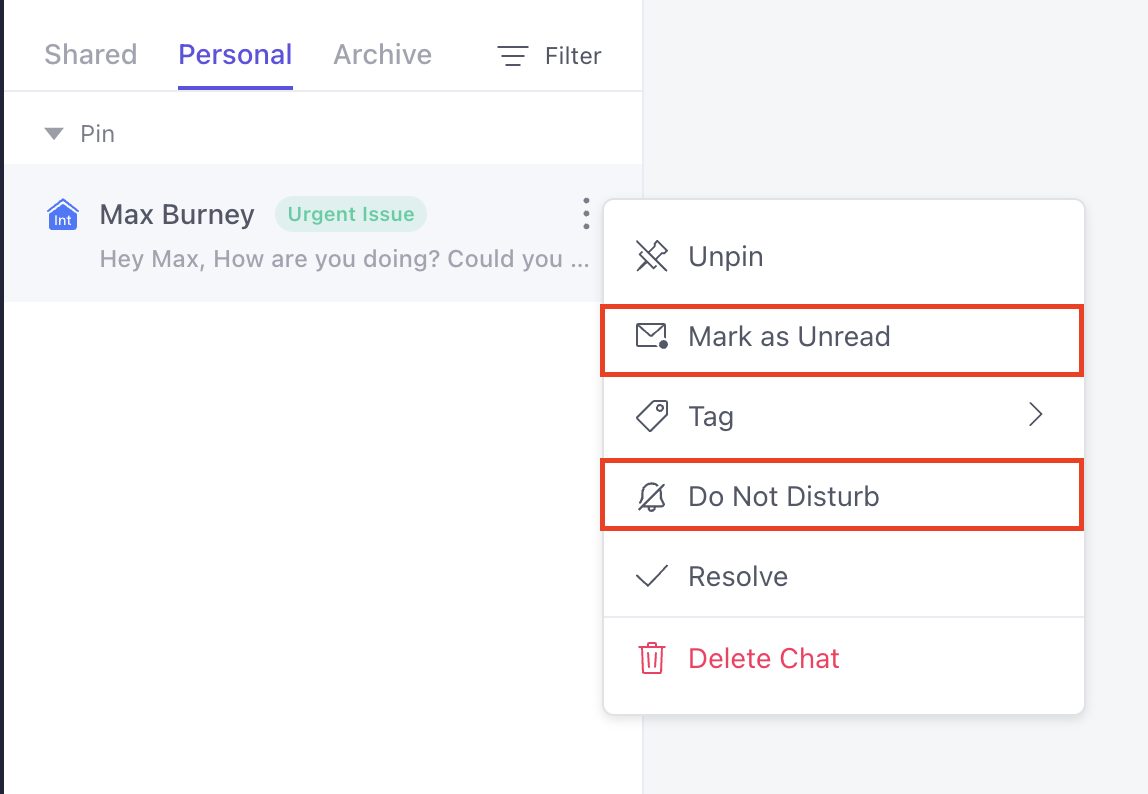Click the envelope Mark as Unread icon
This screenshot has height=794, width=1148.
pyautogui.click(x=652, y=336)
